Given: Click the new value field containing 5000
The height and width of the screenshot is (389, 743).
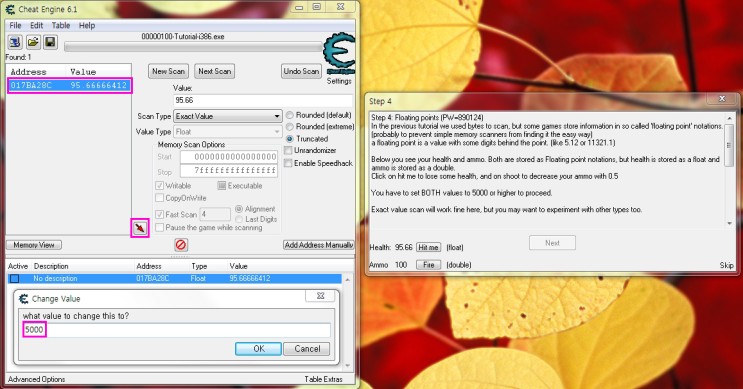Looking at the screenshot, I should (176, 330).
